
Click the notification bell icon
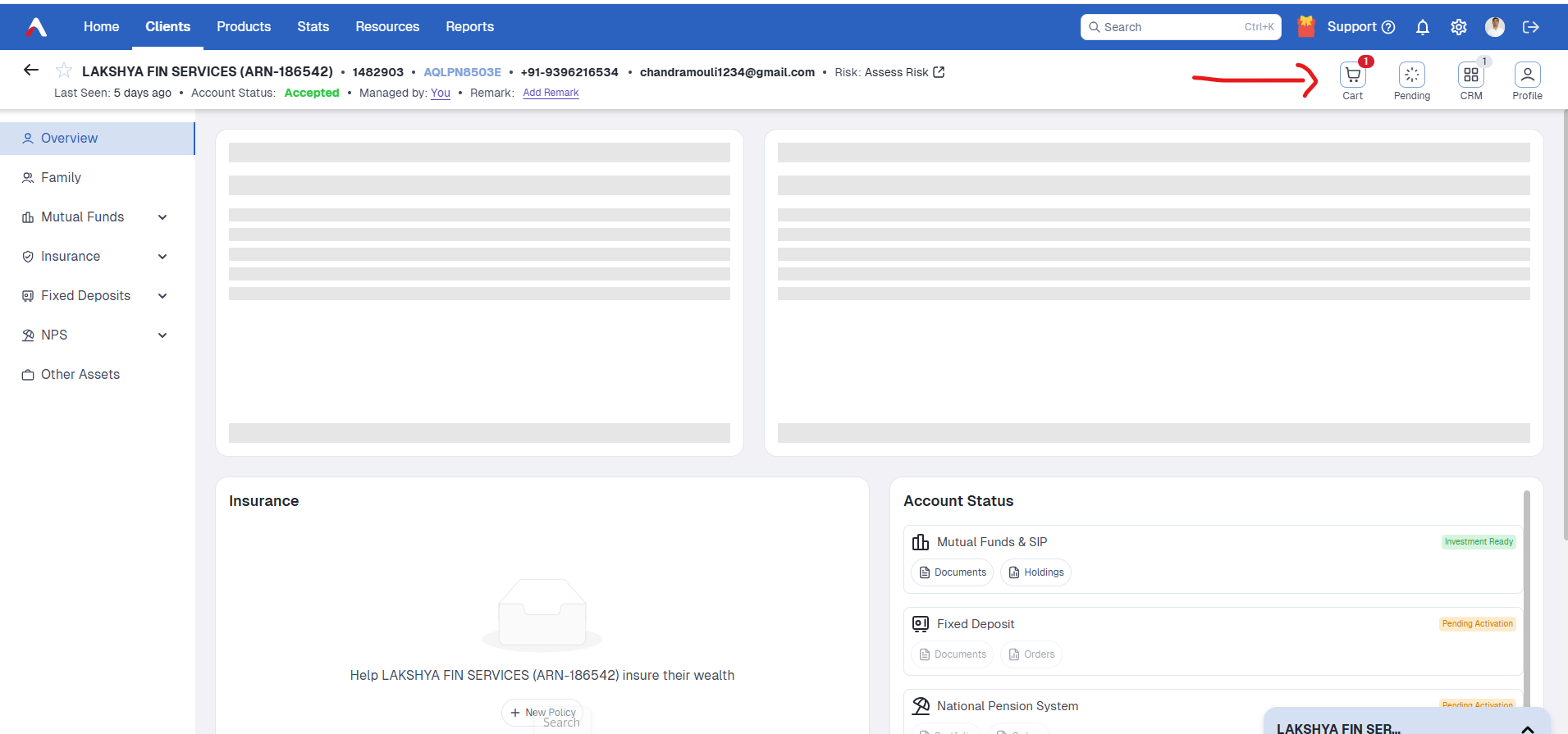1423,27
